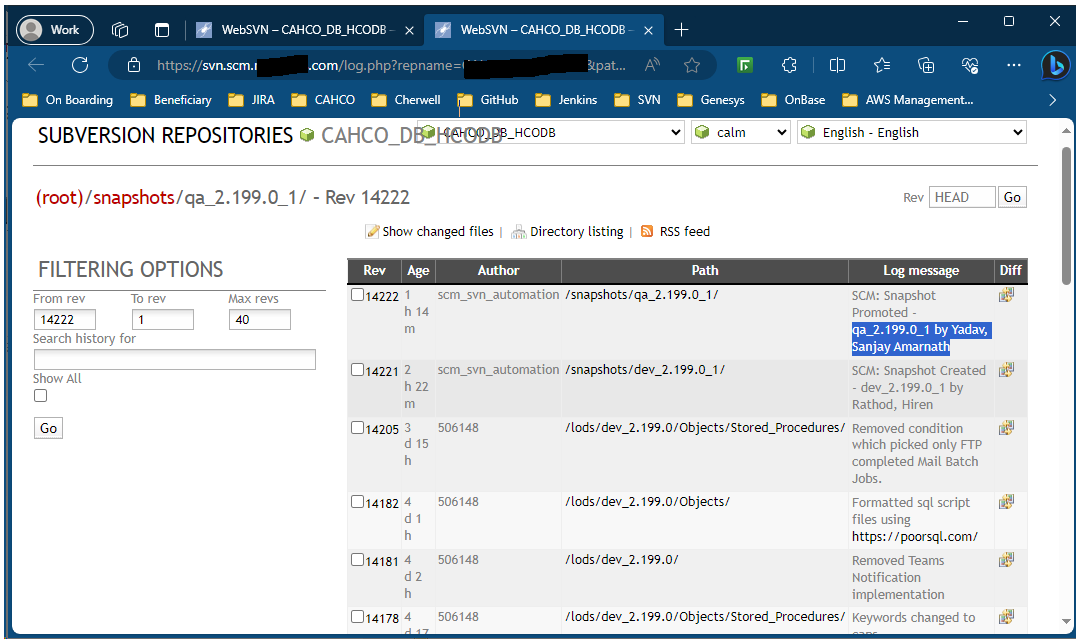
Task: Click Go button next to Rev HEAD
Action: tap(1012, 198)
